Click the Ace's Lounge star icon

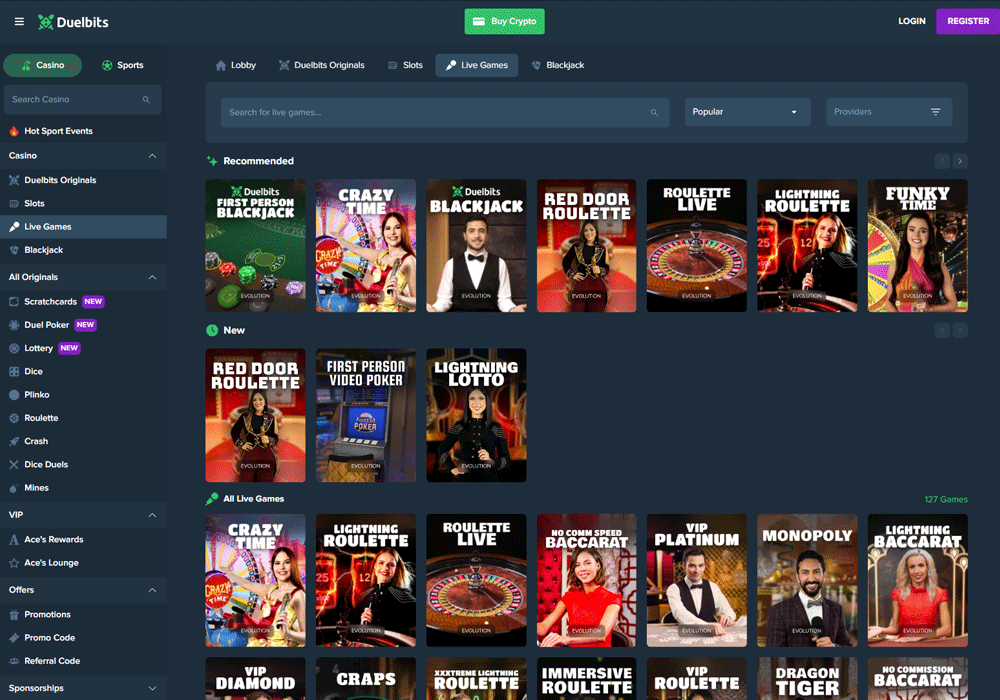(14, 563)
